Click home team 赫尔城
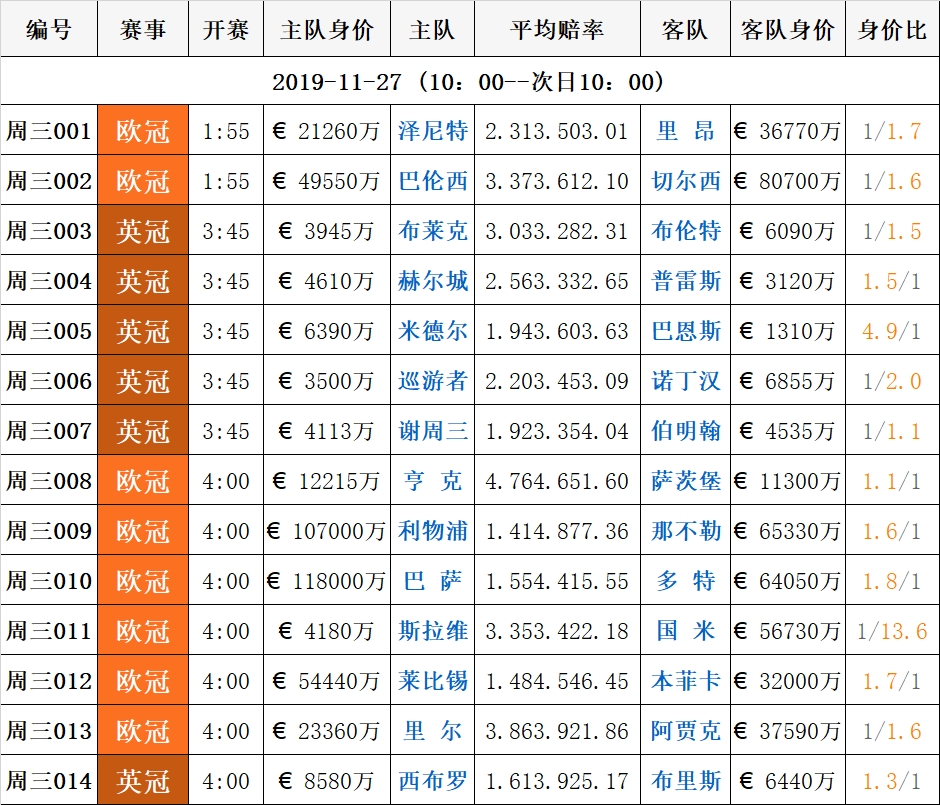The width and height of the screenshot is (940, 805). (x=432, y=281)
